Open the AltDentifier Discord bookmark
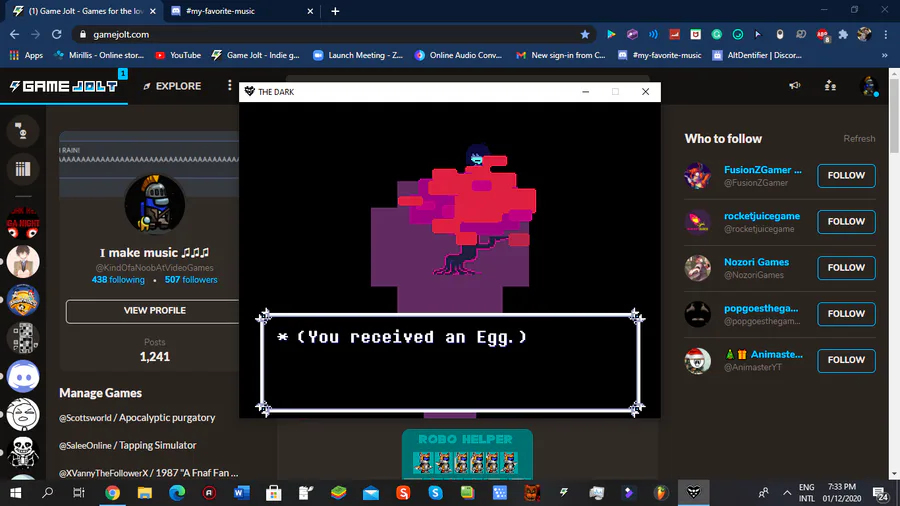This screenshot has width=900, height=506. [x=757, y=56]
